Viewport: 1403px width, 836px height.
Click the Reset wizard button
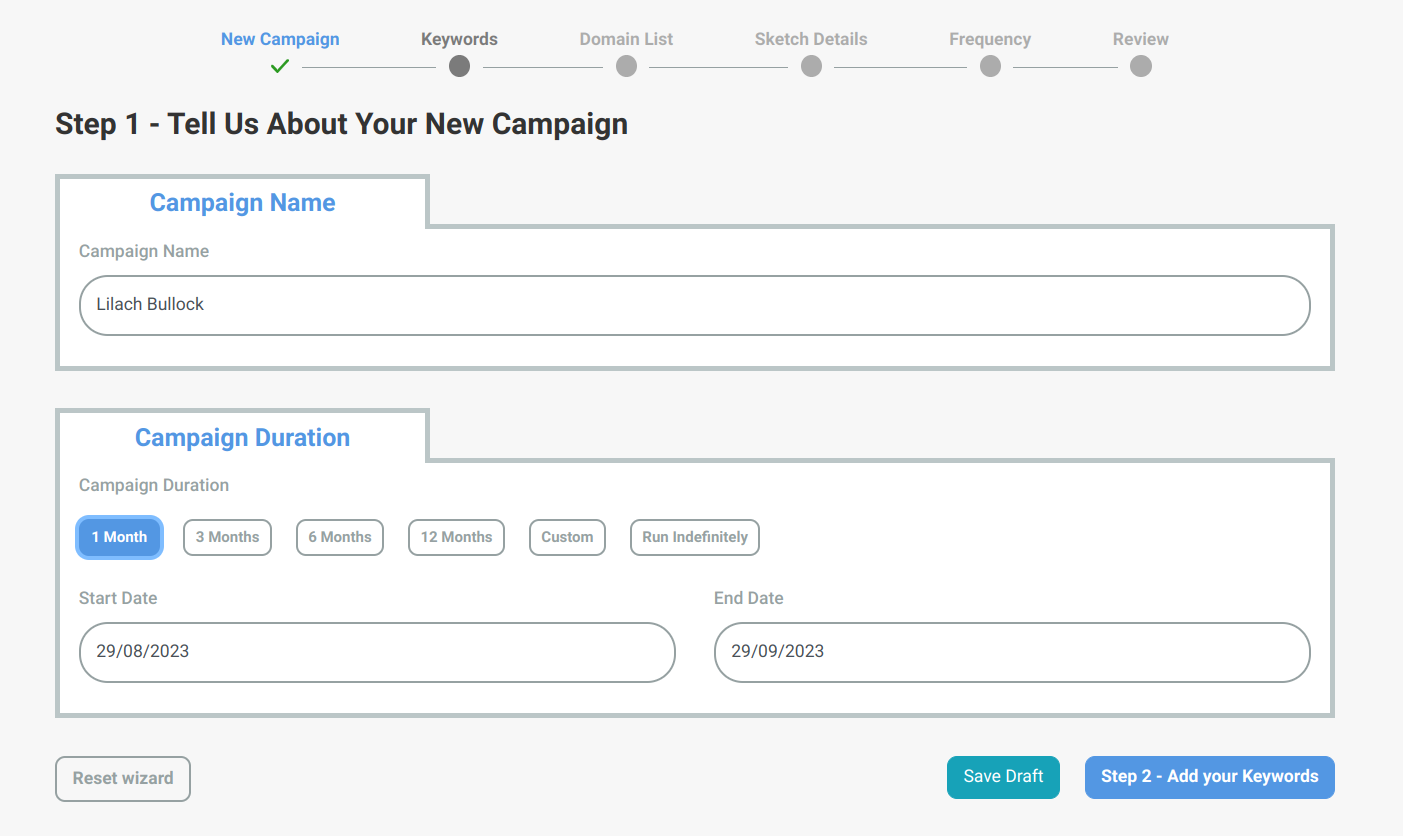click(x=123, y=778)
